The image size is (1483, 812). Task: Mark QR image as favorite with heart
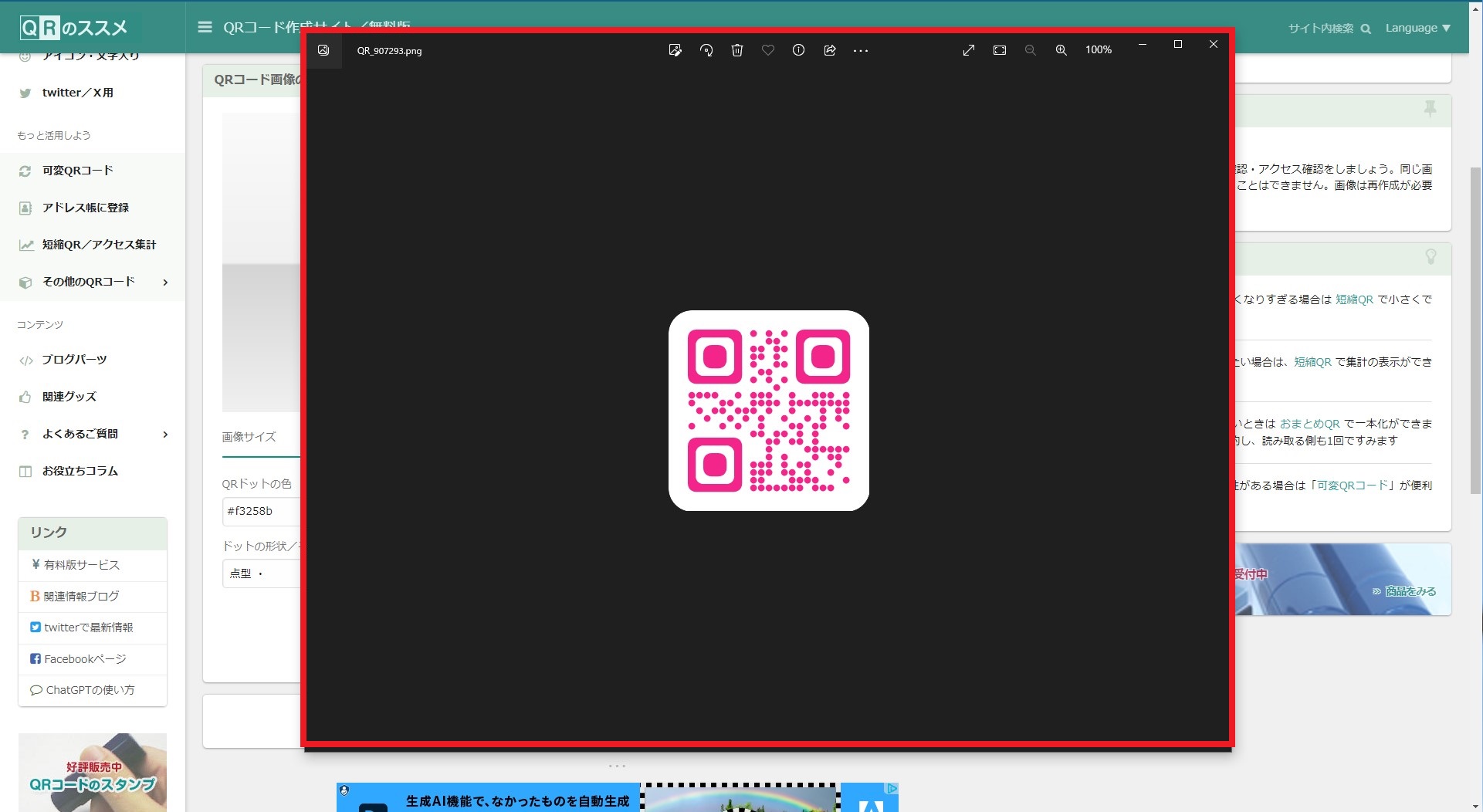(768, 50)
